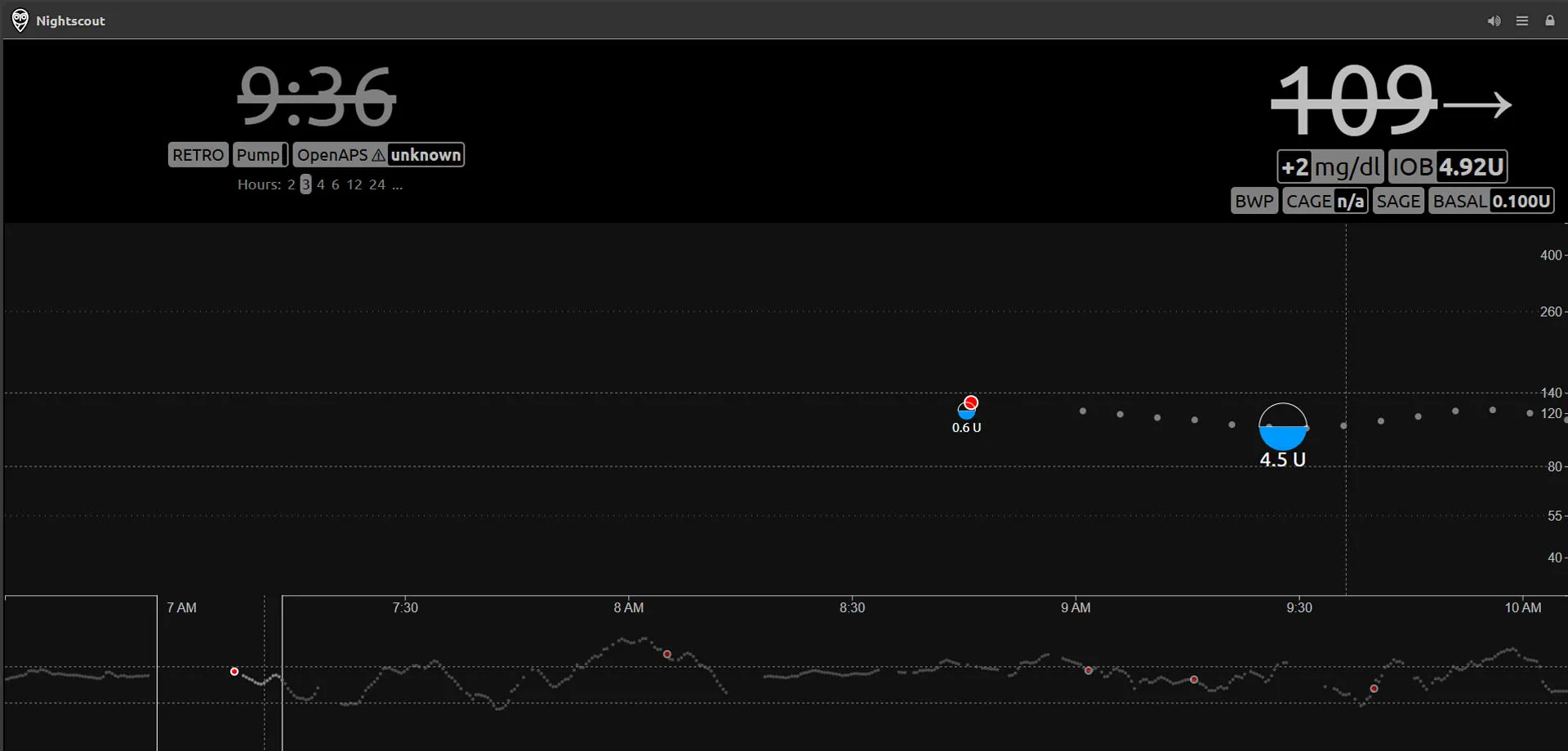
Task: Click the 9:36 clock display
Action: point(317,98)
